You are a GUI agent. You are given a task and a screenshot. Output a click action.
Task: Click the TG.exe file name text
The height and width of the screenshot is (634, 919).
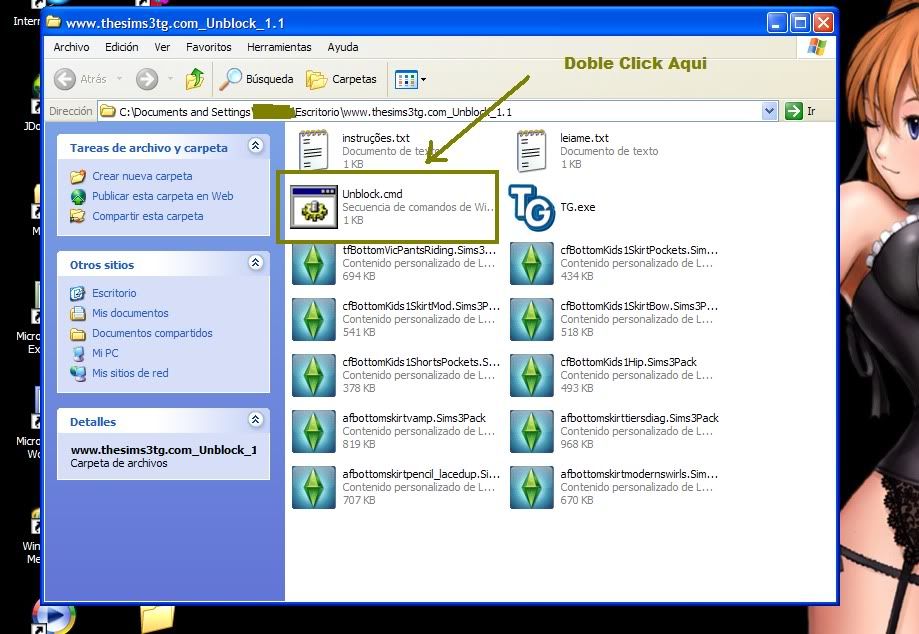click(x=577, y=207)
